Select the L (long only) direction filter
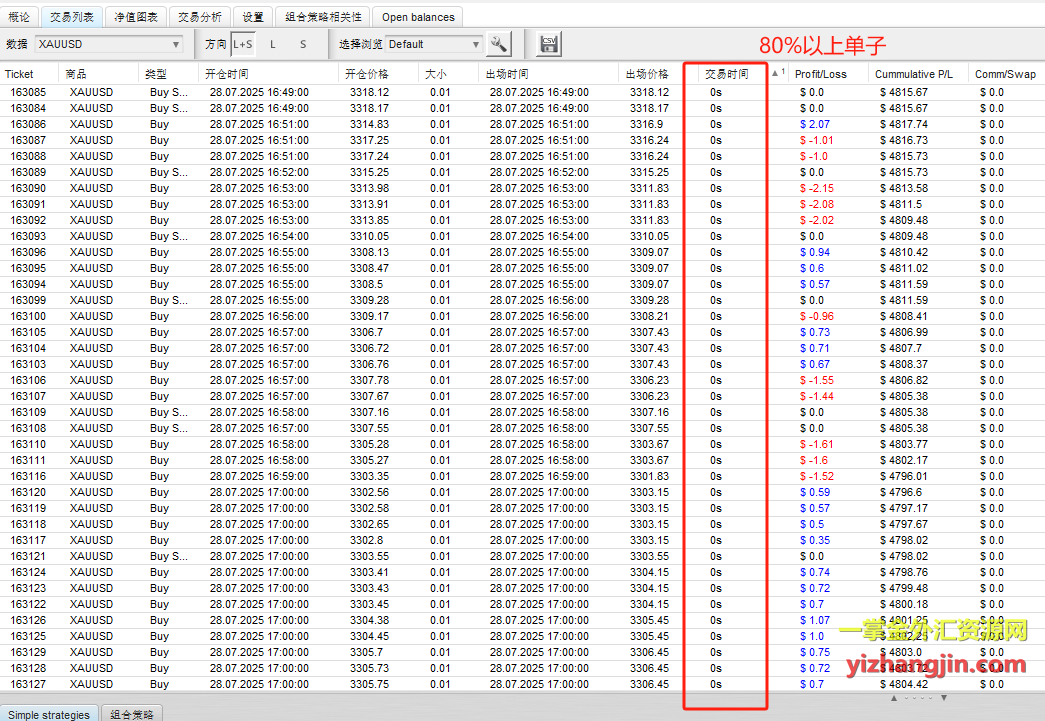 [x=273, y=44]
